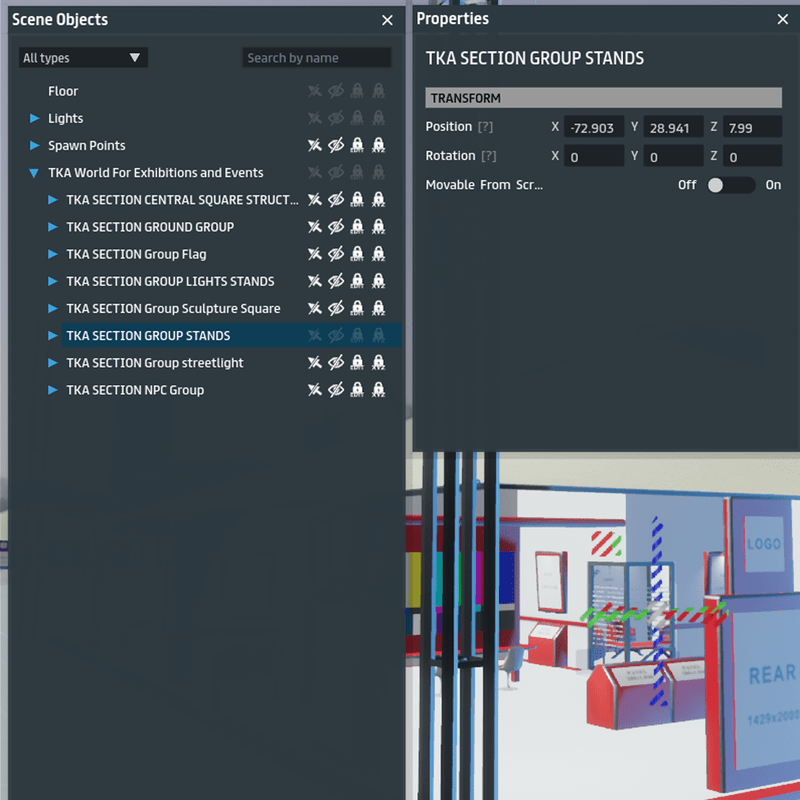800x800 pixels.
Task: Click the edit lock icon for TKA SECTION Group Sculpture Square
Action: click(x=357, y=309)
